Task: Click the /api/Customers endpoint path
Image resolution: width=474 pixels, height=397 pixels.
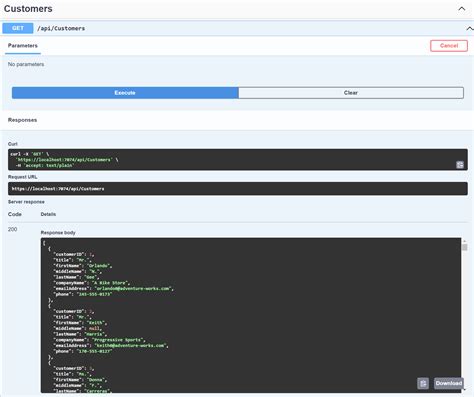Action: 61,28
